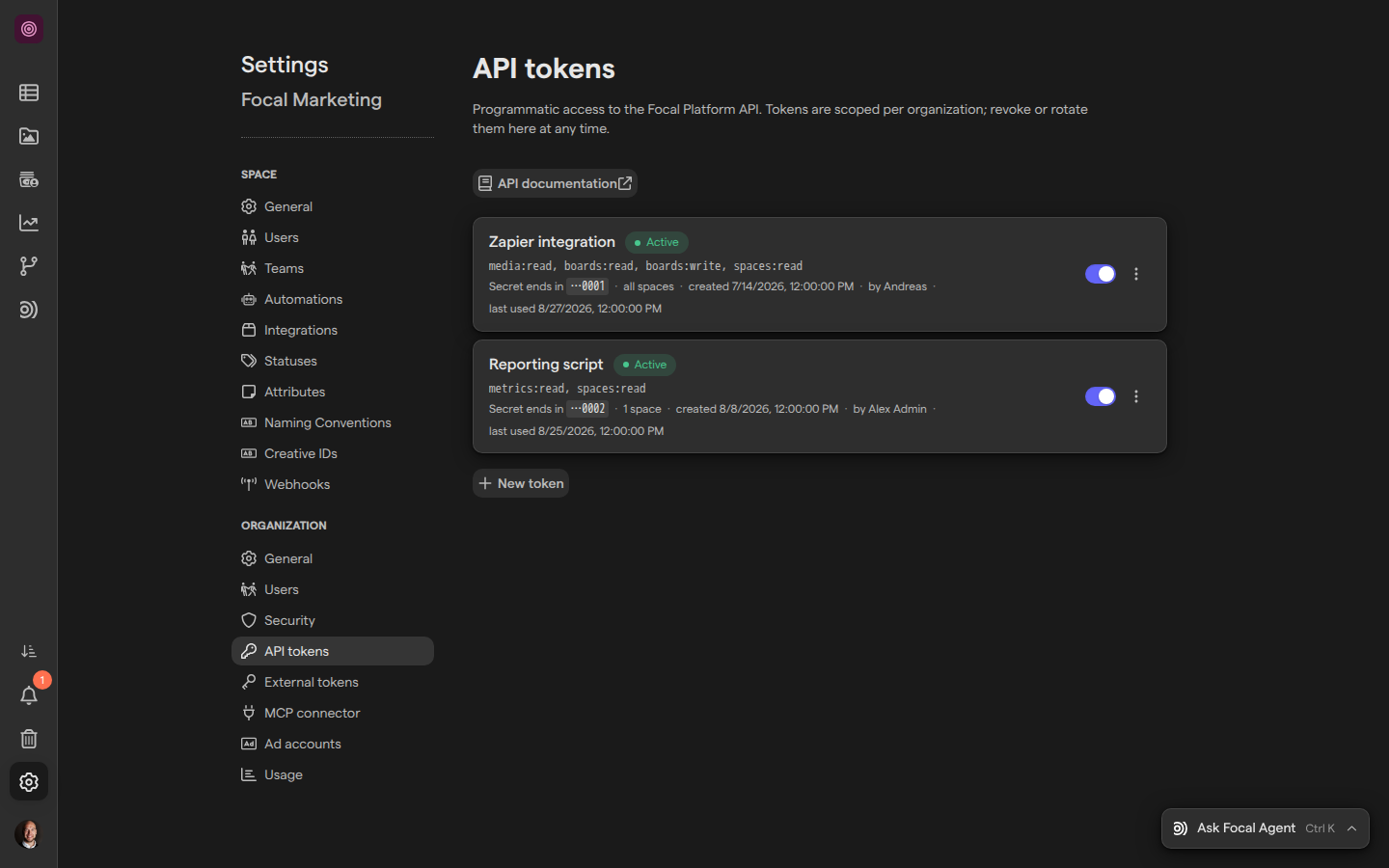The image size is (1389, 868).
Task: Open the API documentation link
Action: tap(555, 183)
